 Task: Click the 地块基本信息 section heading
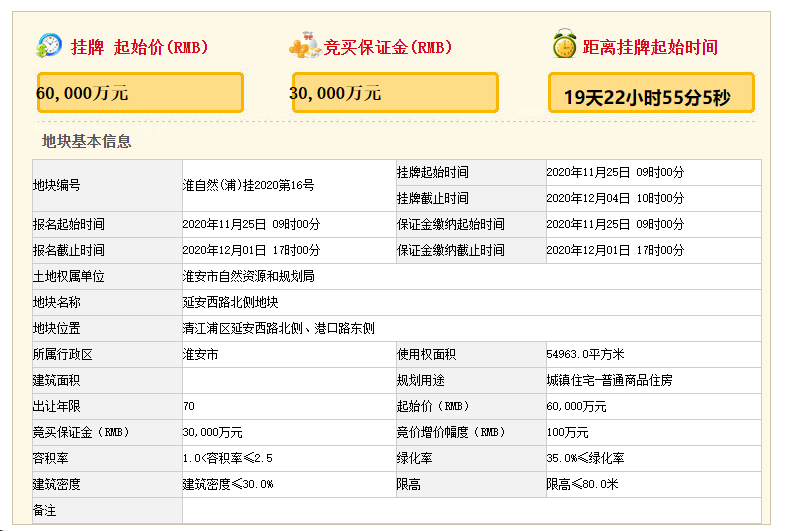coord(86,141)
